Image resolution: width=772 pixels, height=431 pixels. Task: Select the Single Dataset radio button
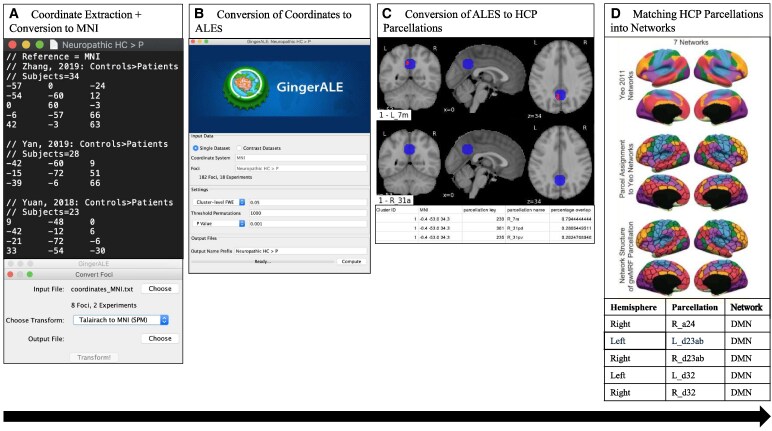195,148
